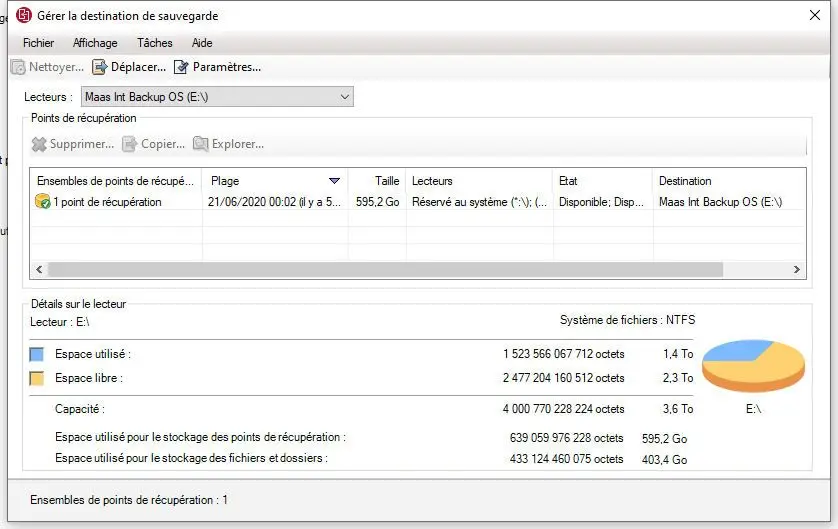The image size is (838, 529).
Task: Sort by Ensembles de points de récupé... column
Action: click(x=115, y=181)
